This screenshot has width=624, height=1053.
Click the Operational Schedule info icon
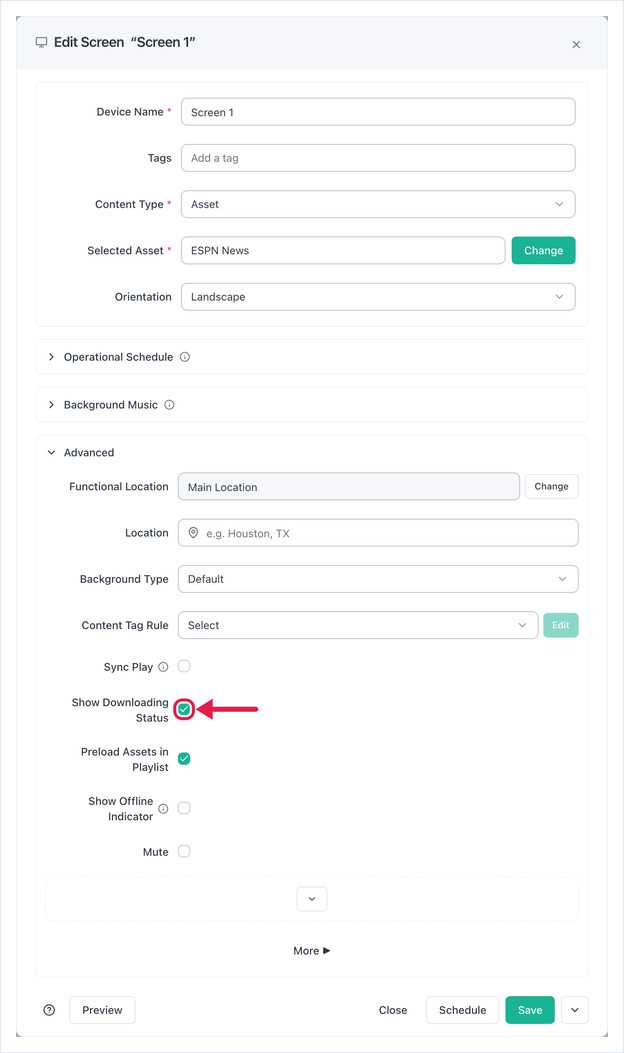click(185, 357)
